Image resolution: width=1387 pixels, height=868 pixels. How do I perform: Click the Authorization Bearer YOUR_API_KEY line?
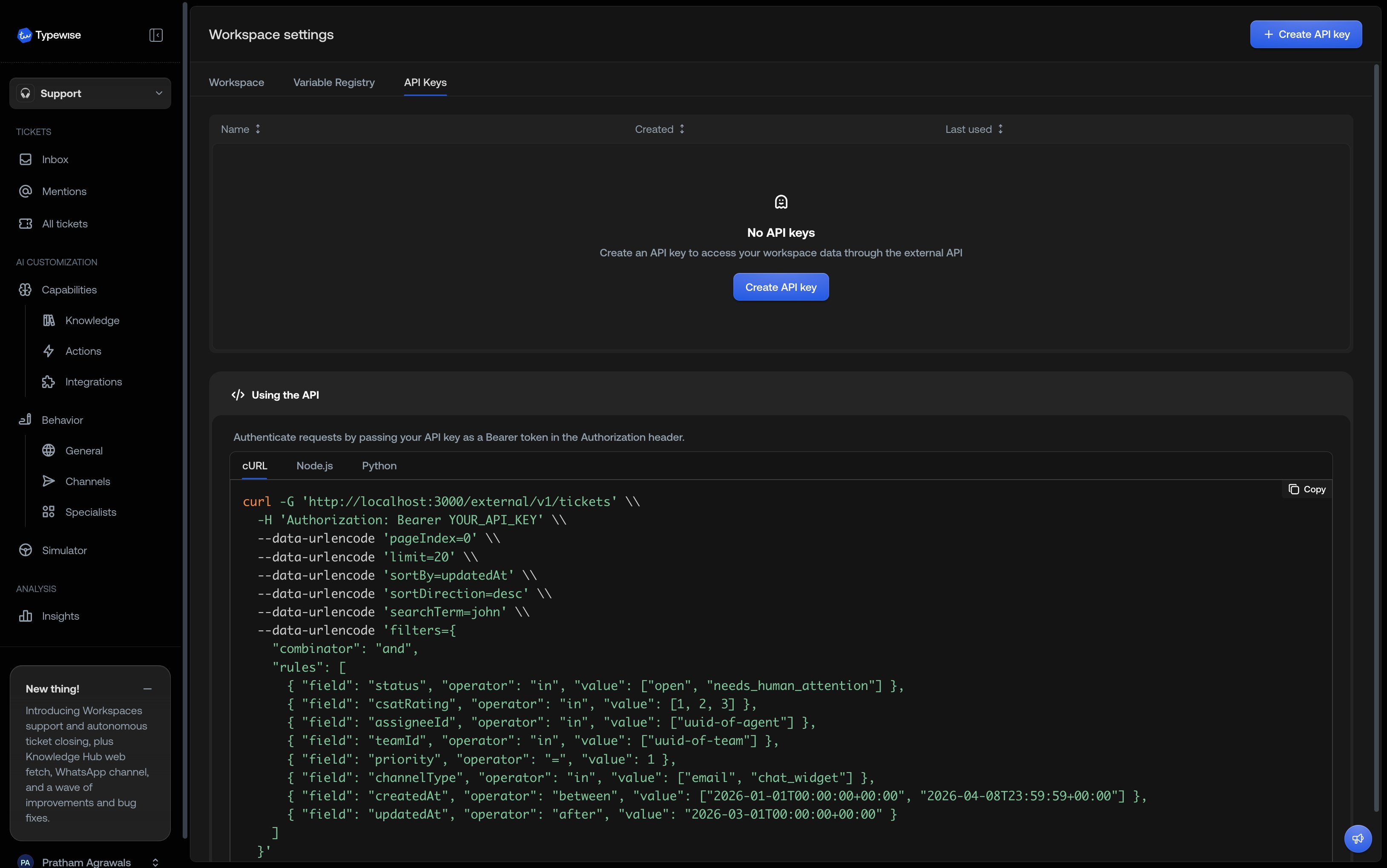[411, 520]
